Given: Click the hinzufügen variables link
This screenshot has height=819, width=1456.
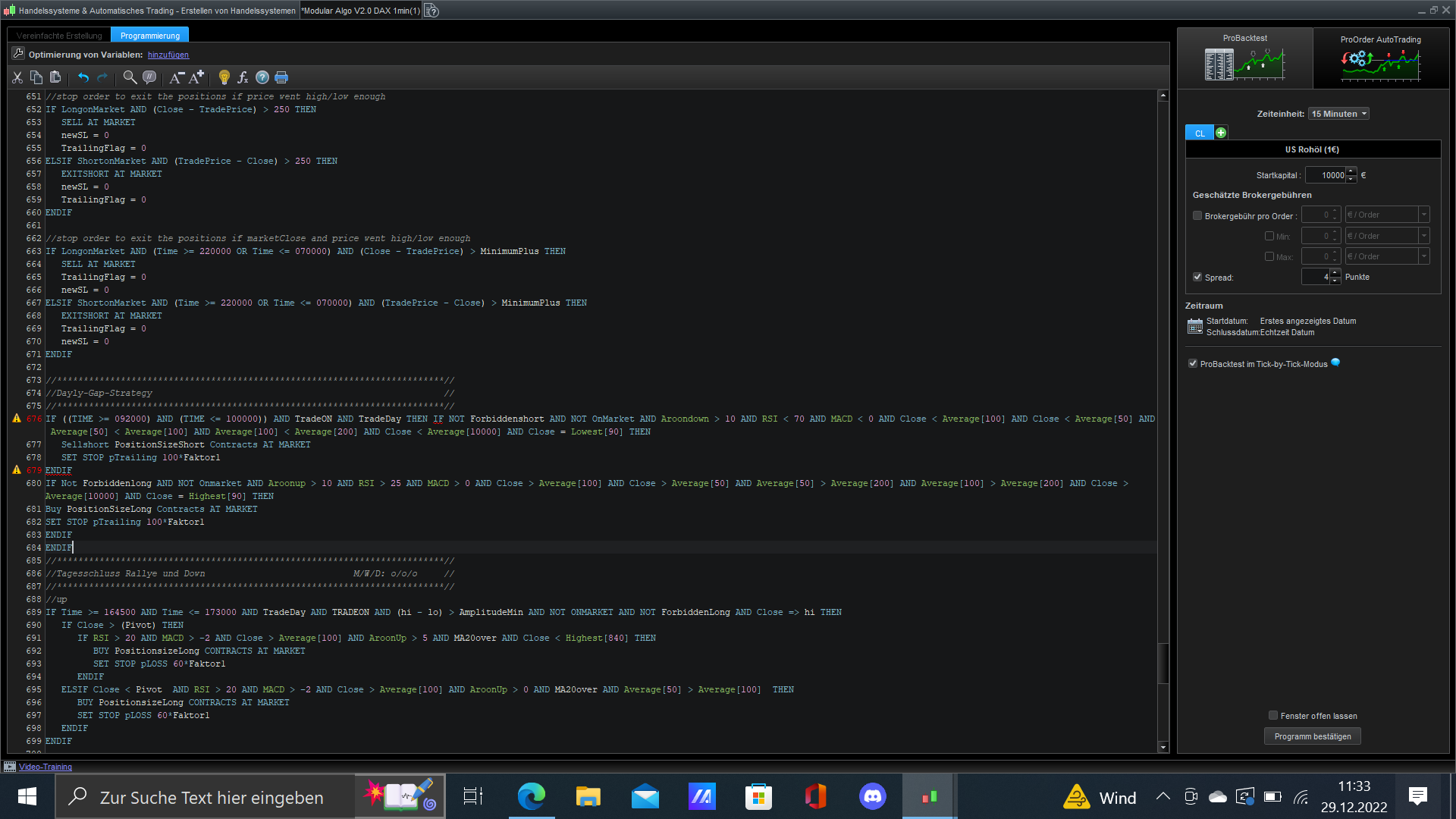Looking at the screenshot, I should click(168, 55).
